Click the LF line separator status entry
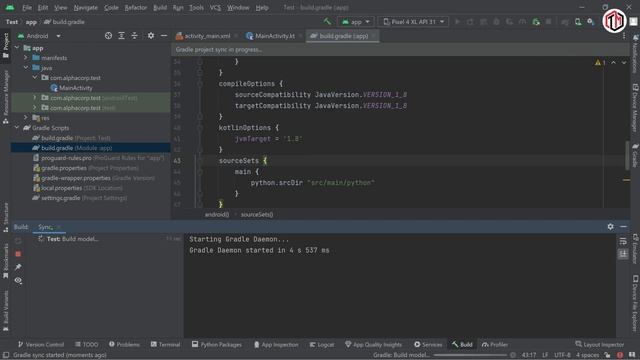Screen dimensions: 640x360 pos(545,355)
